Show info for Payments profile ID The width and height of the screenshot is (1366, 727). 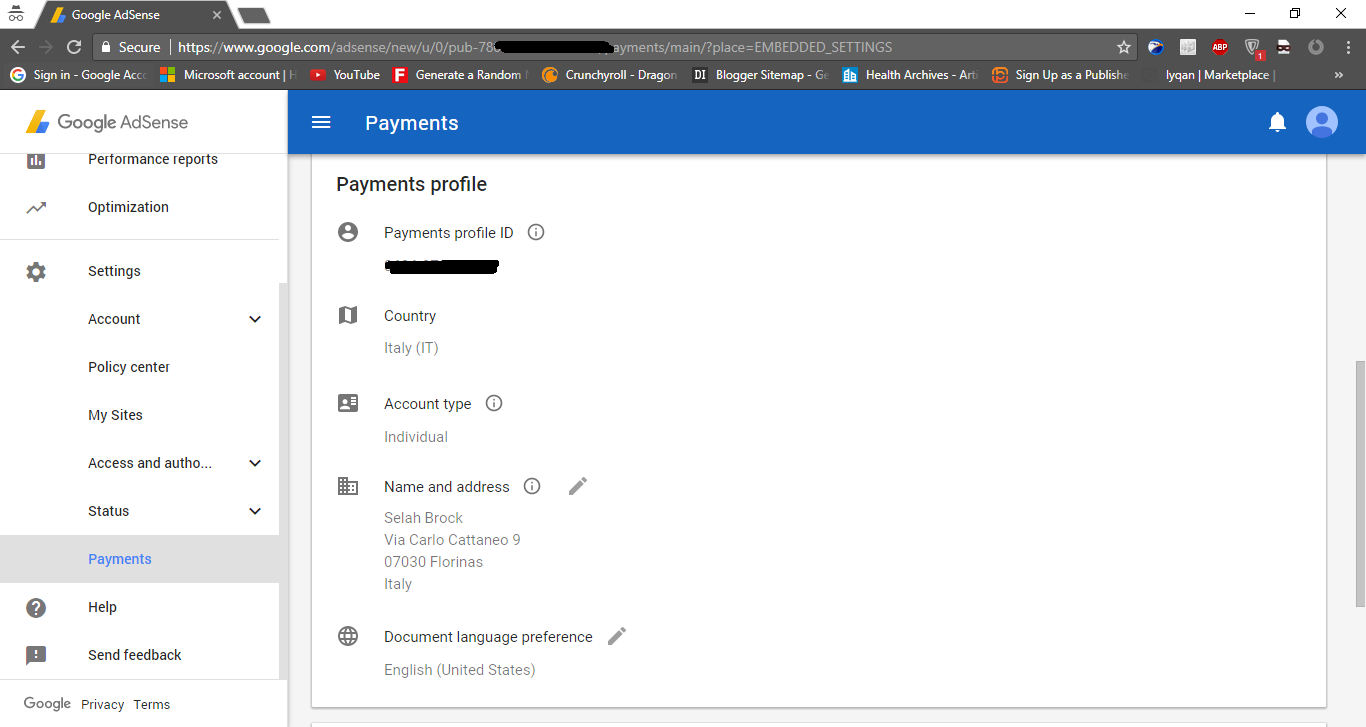point(536,232)
